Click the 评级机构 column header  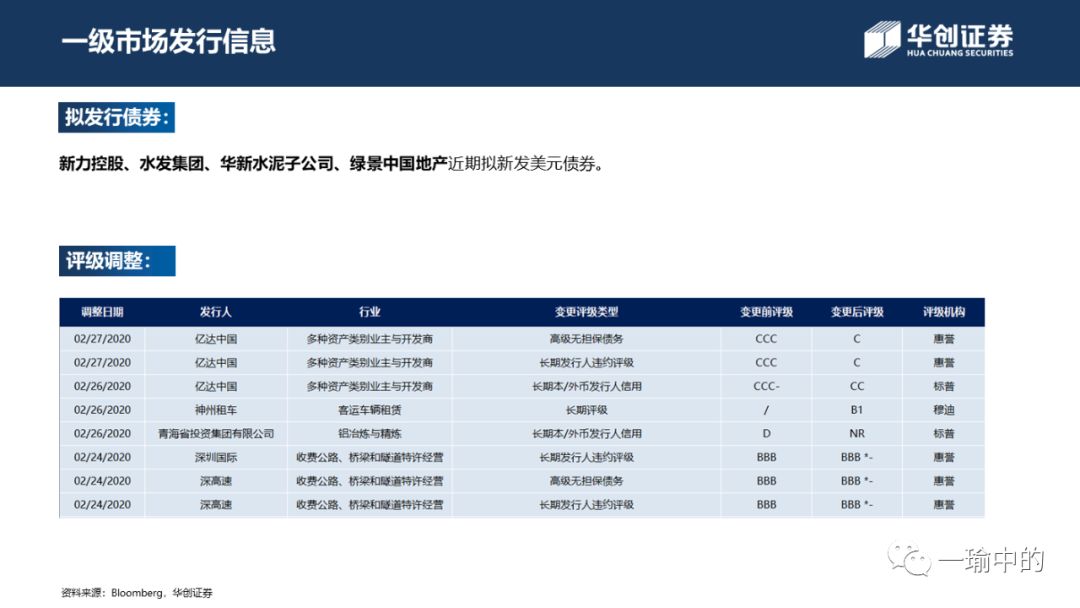pyautogui.click(x=944, y=312)
